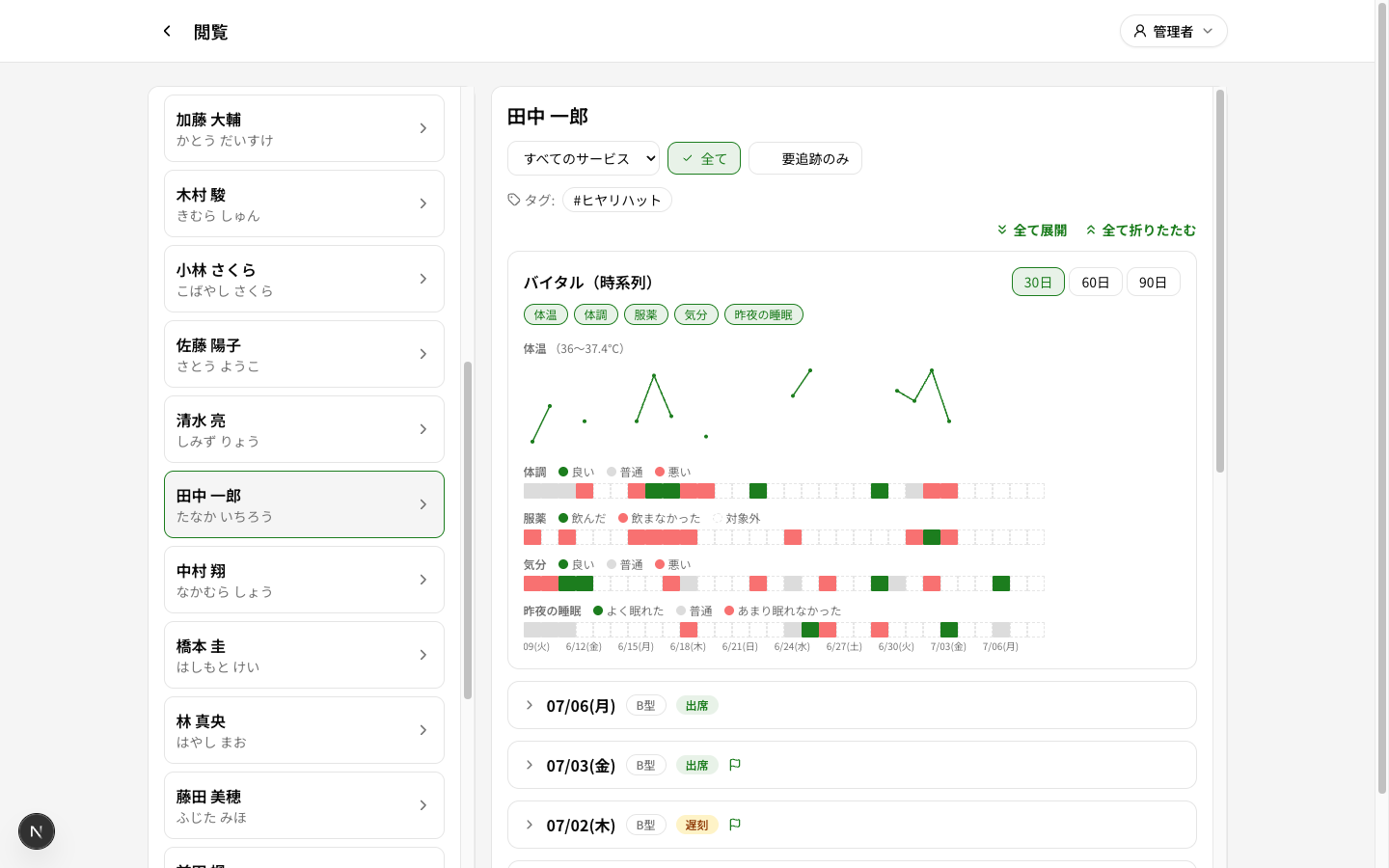This screenshot has height=868, width=1389.
Task: Toggle the 気分 chart chip
Action: pyautogui.click(x=696, y=314)
